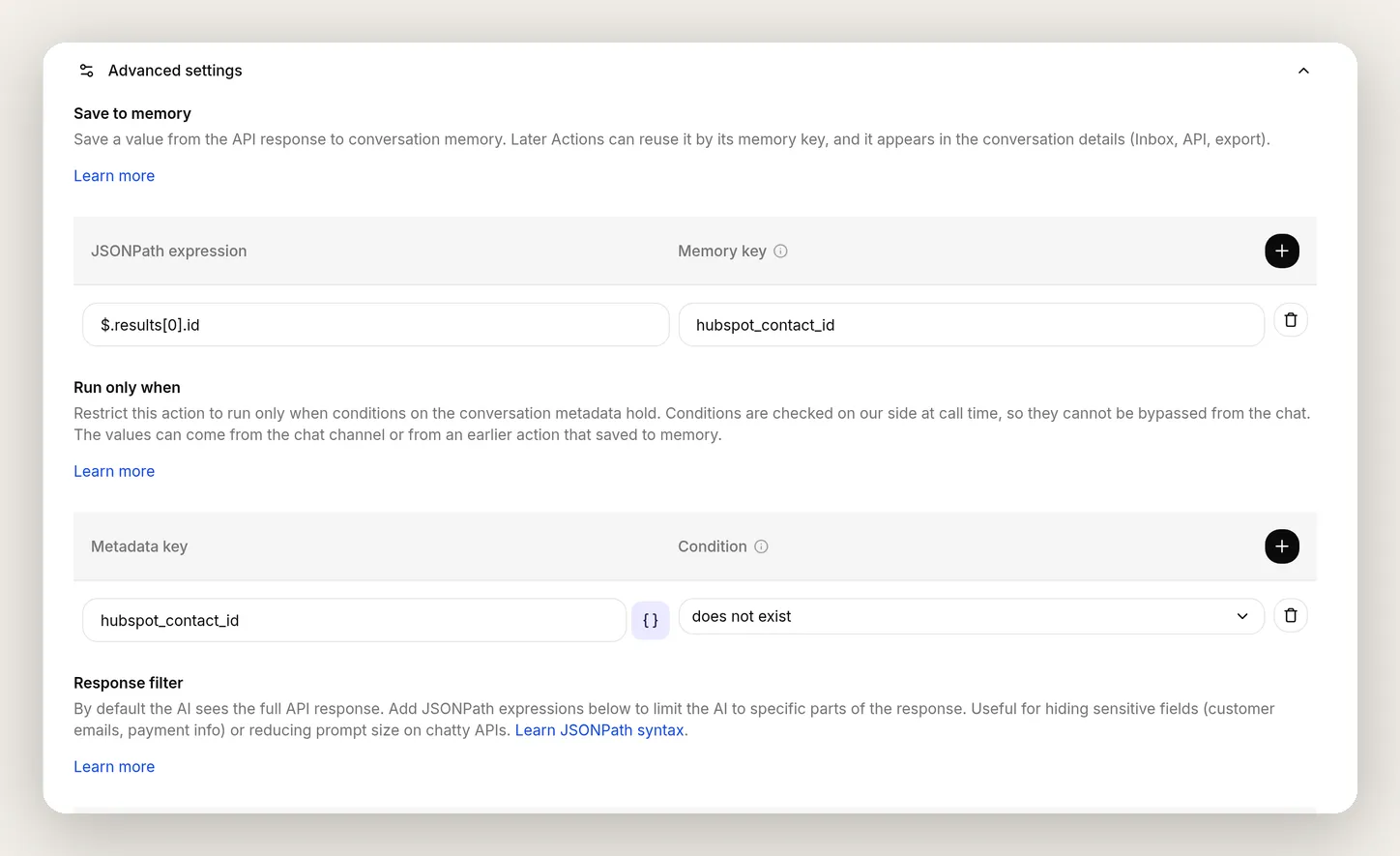Image resolution: width=1400 pixels, height=856 pixels.
Task: Click the 'Metadata key' column header
Action: [139, 546]
